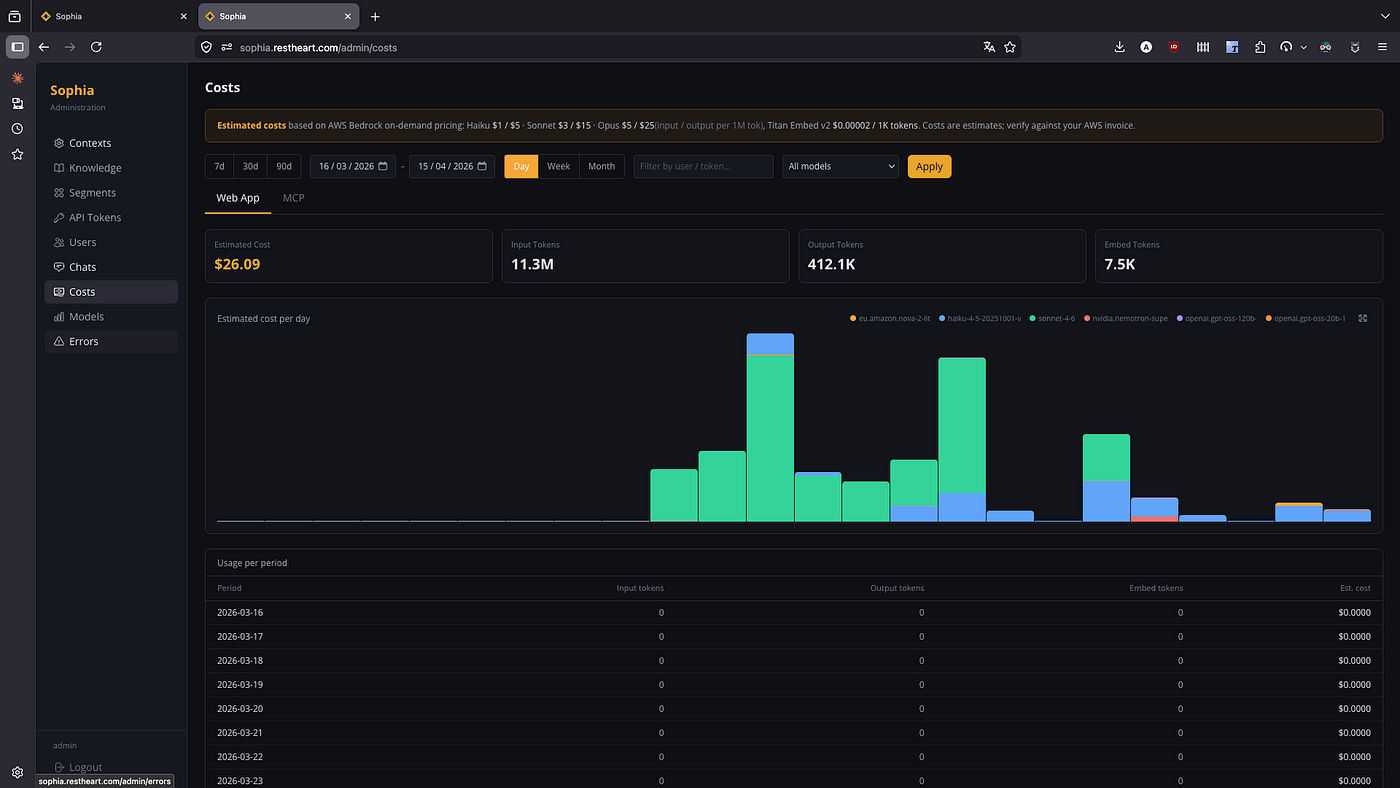Image resolution: width=1400 pixels, height=788 pixels.
Task: Click the Estimated Cost $26.09 card
Action: point(349,256)
